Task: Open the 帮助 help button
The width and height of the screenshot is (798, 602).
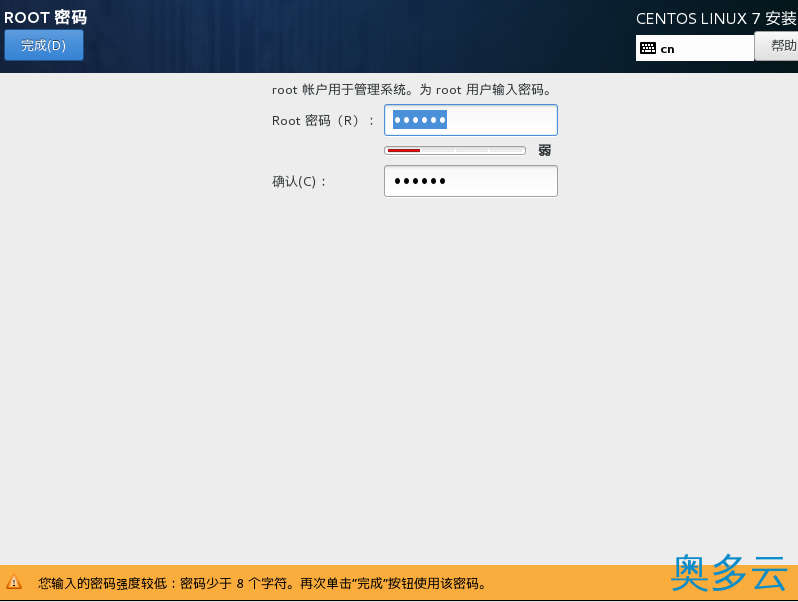Action: tap(777, 46)
